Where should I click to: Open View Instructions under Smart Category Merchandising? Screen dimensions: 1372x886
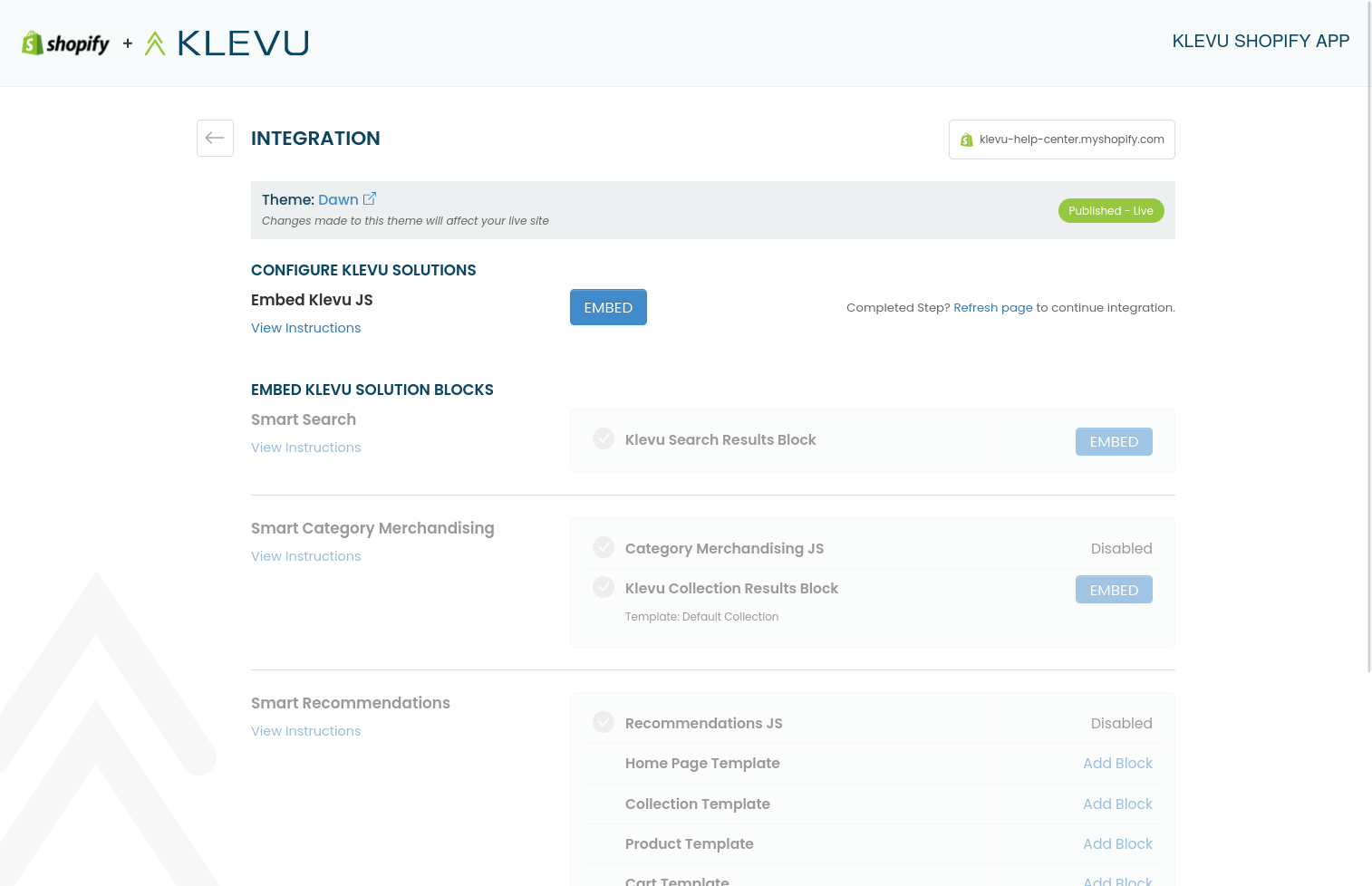point(305,556)
